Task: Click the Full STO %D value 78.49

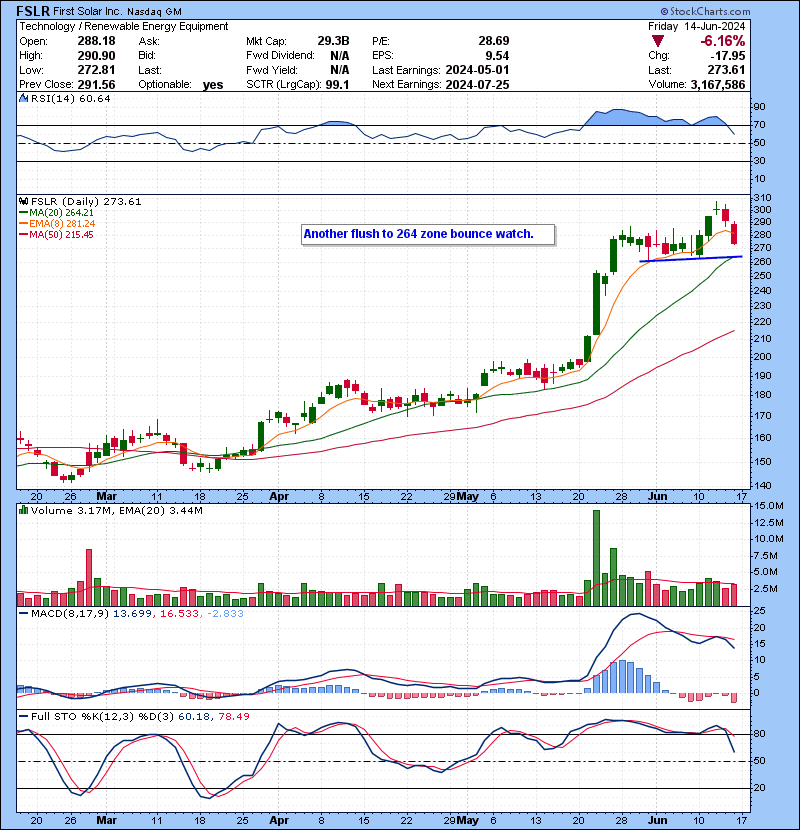Action: click(233, 716)
